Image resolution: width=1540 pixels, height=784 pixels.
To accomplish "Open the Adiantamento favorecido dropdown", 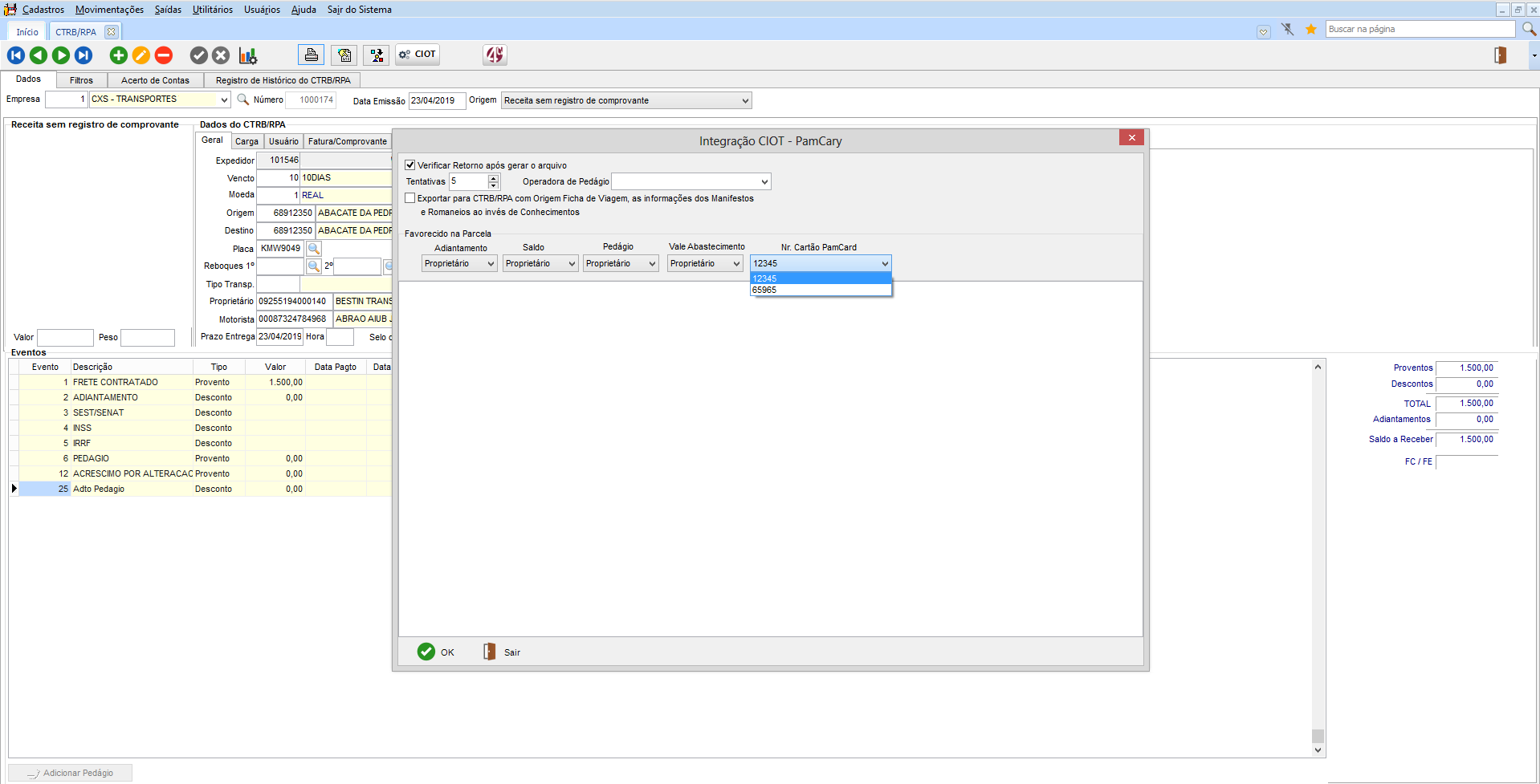I will point(491,264).
